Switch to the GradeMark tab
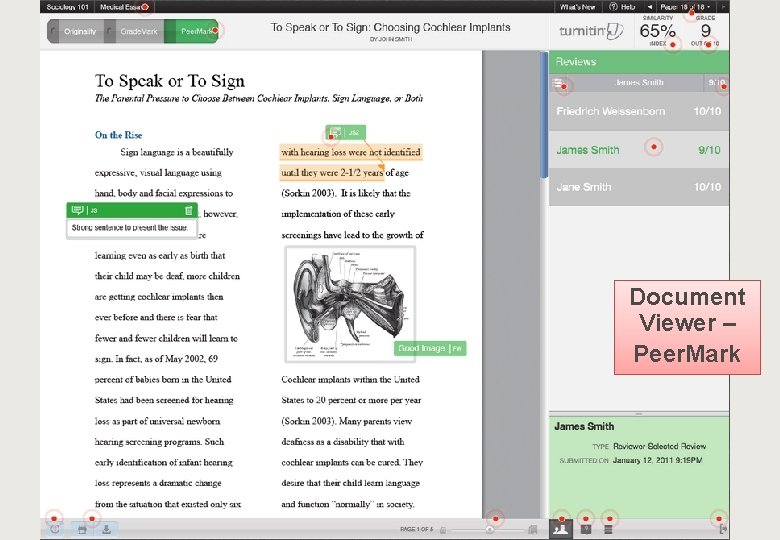The image size is (780, 540). (138, 31)
